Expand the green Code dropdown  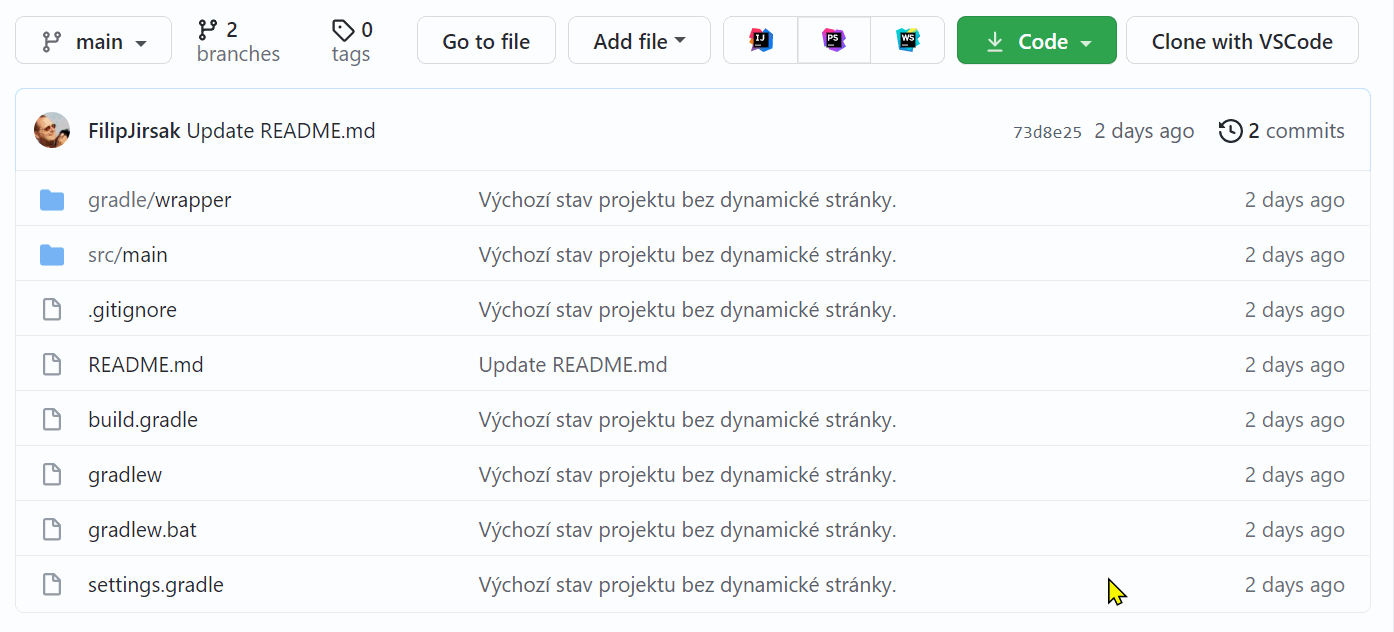[1036, 41]
